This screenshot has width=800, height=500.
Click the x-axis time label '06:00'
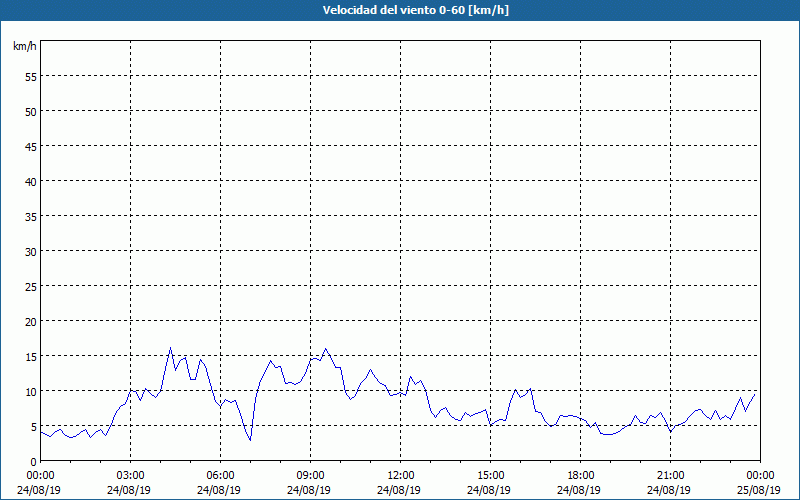tap(220, 476)
